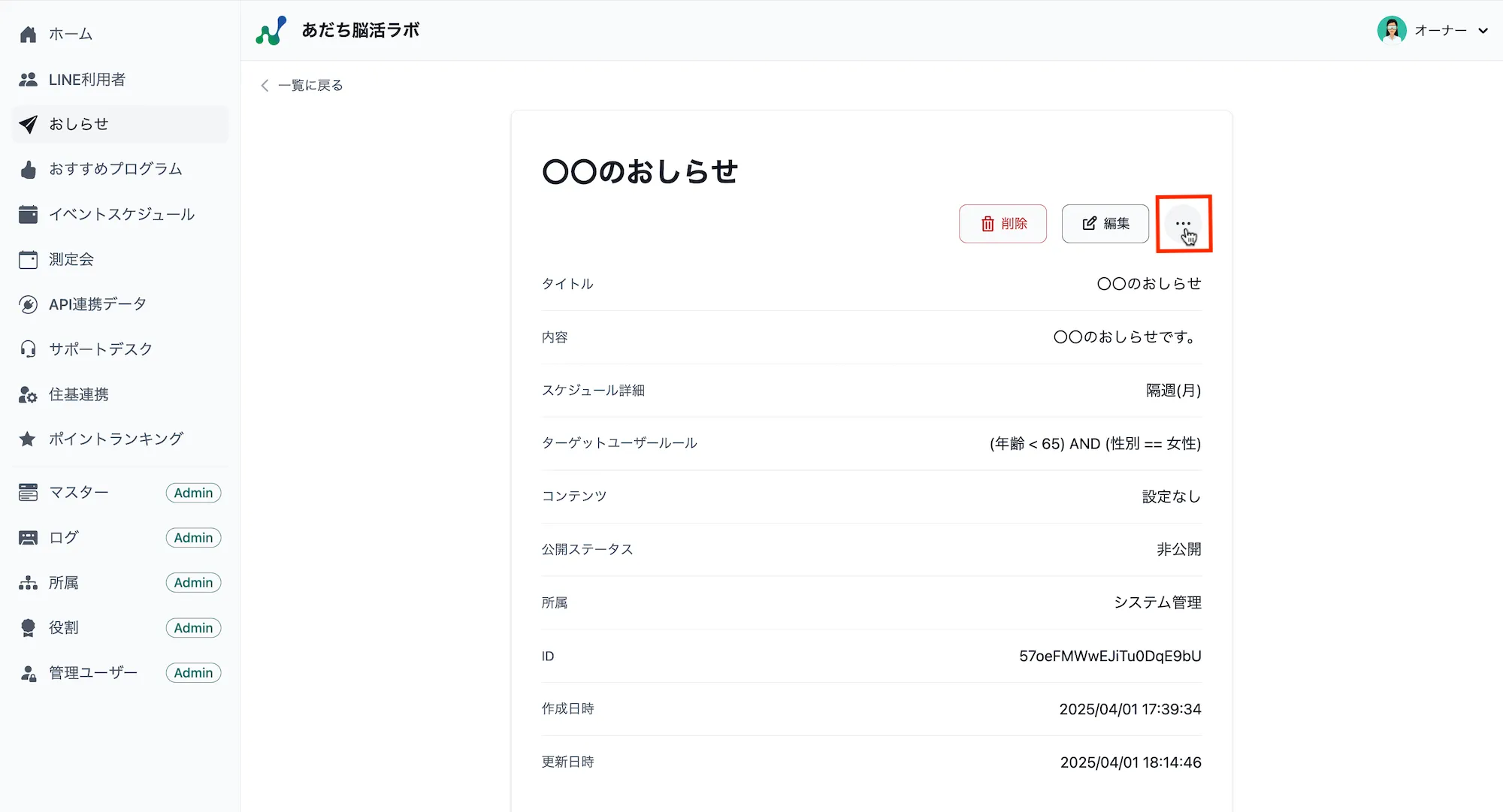
Task: Open the イベントスケジュール calendar icon
Action: (28, 215)
